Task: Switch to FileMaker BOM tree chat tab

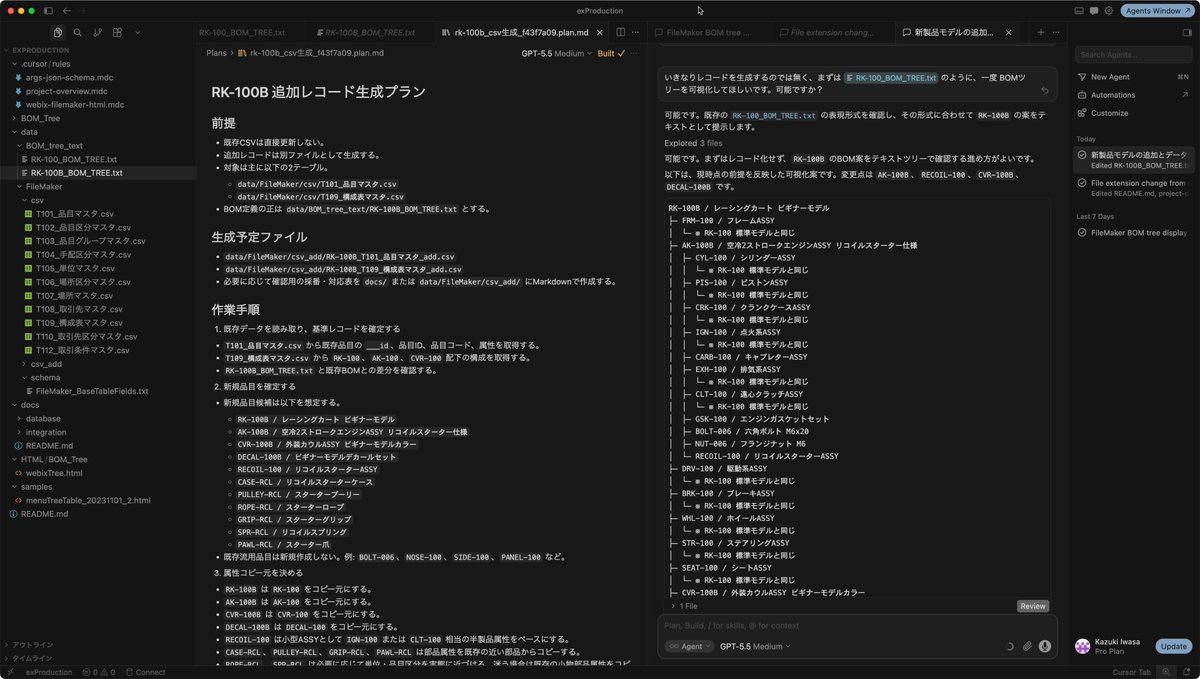Action: [x=708, y=33]
